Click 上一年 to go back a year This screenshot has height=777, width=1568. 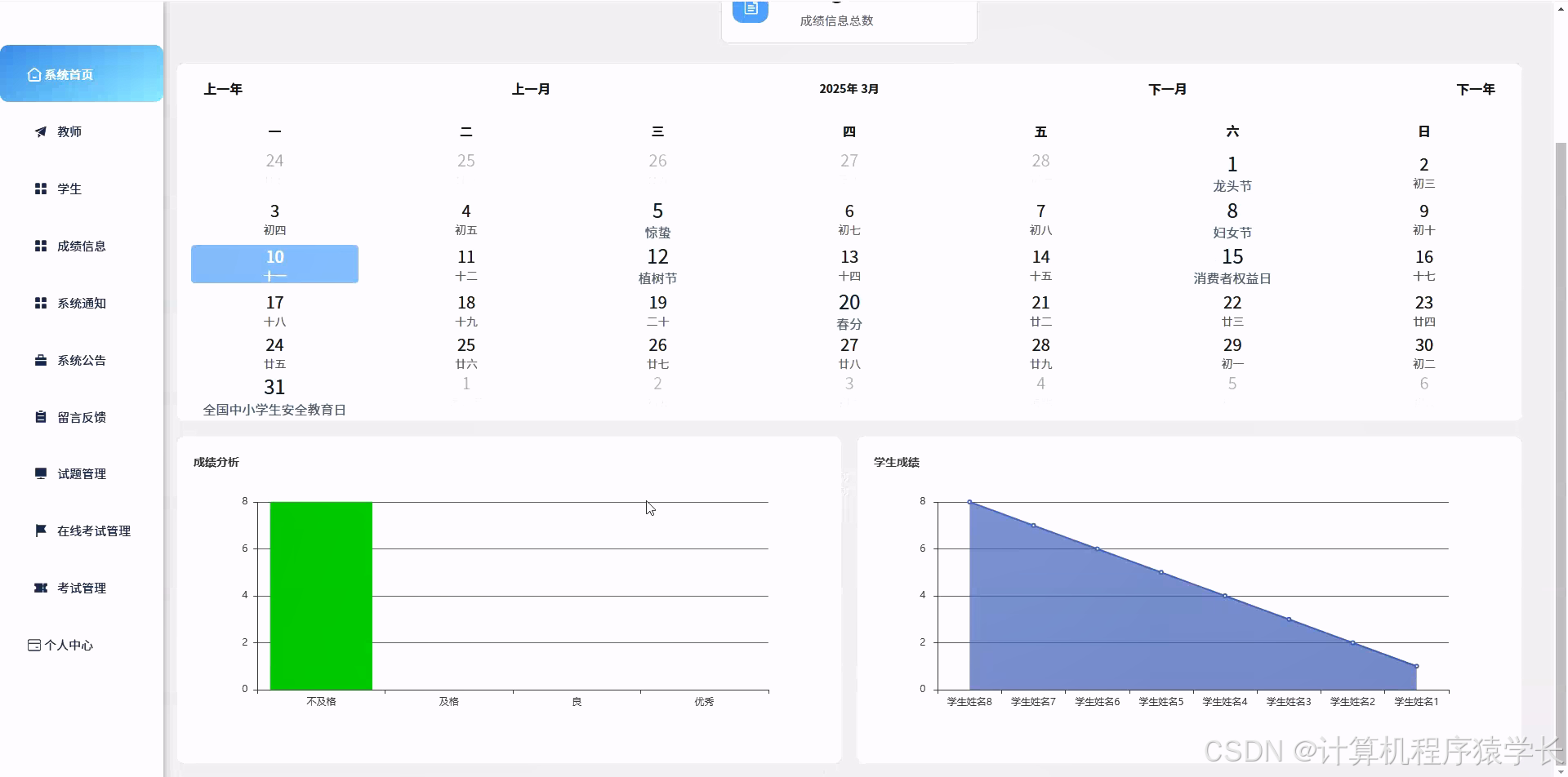click(x=223, y=89)
